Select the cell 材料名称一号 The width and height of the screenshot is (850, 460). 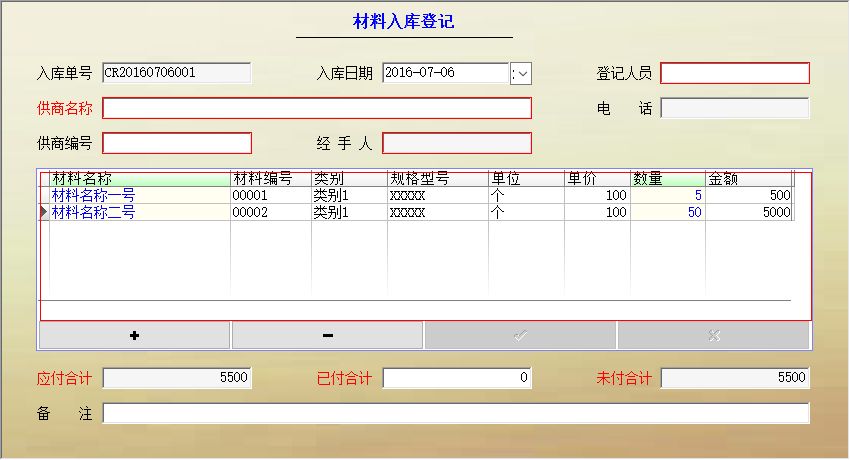click(x=140, y=195)
